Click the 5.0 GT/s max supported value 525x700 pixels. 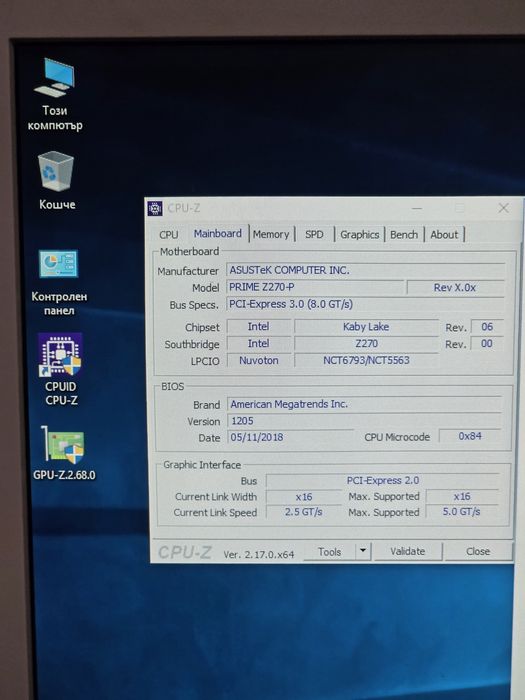coord(462,512)
